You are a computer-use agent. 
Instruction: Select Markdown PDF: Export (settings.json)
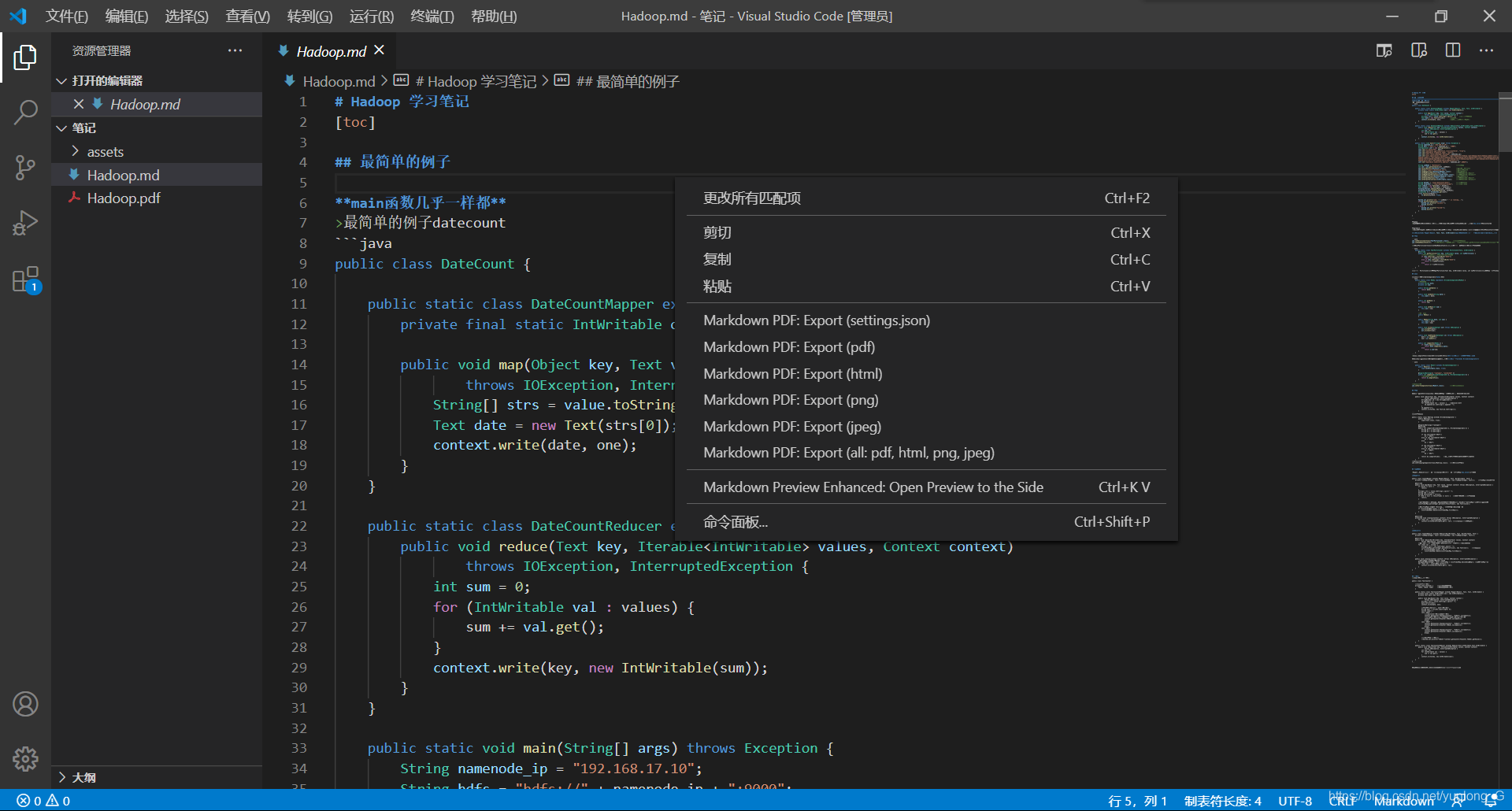(x=926, y=320)
